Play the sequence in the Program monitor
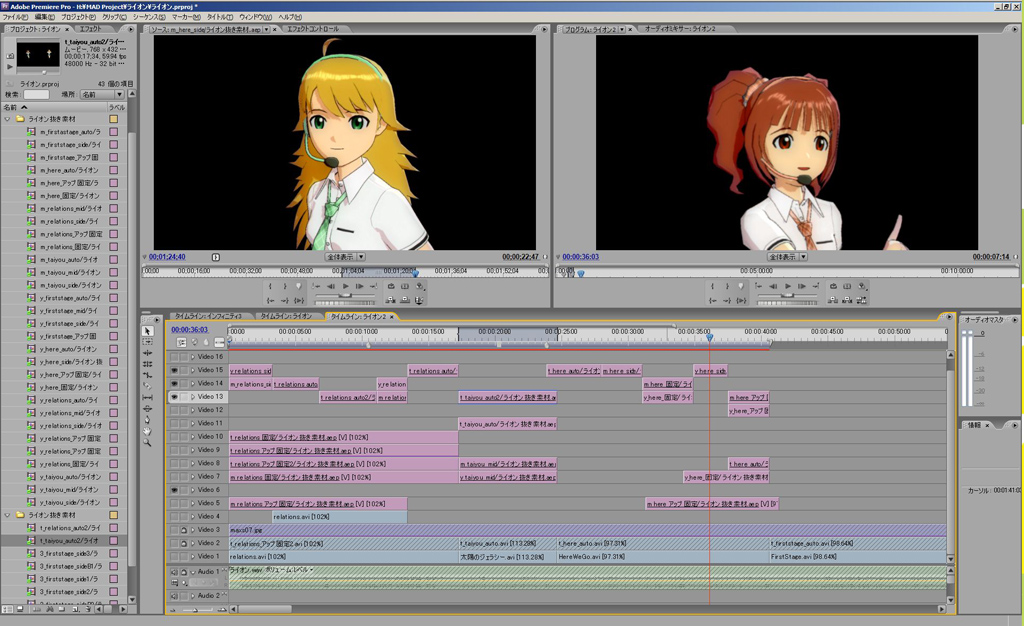Viewport: 1024px width, 626px height. pos(788,287)
